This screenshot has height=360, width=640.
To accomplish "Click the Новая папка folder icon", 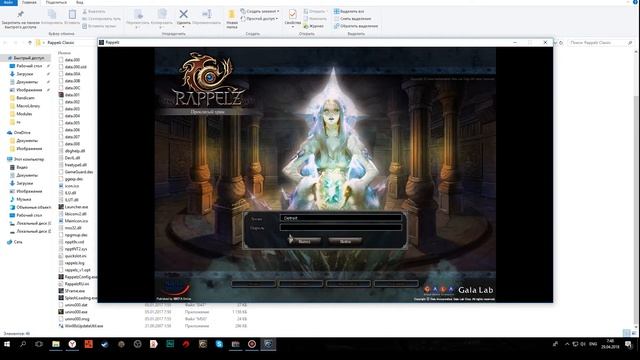I will [231, 14].
